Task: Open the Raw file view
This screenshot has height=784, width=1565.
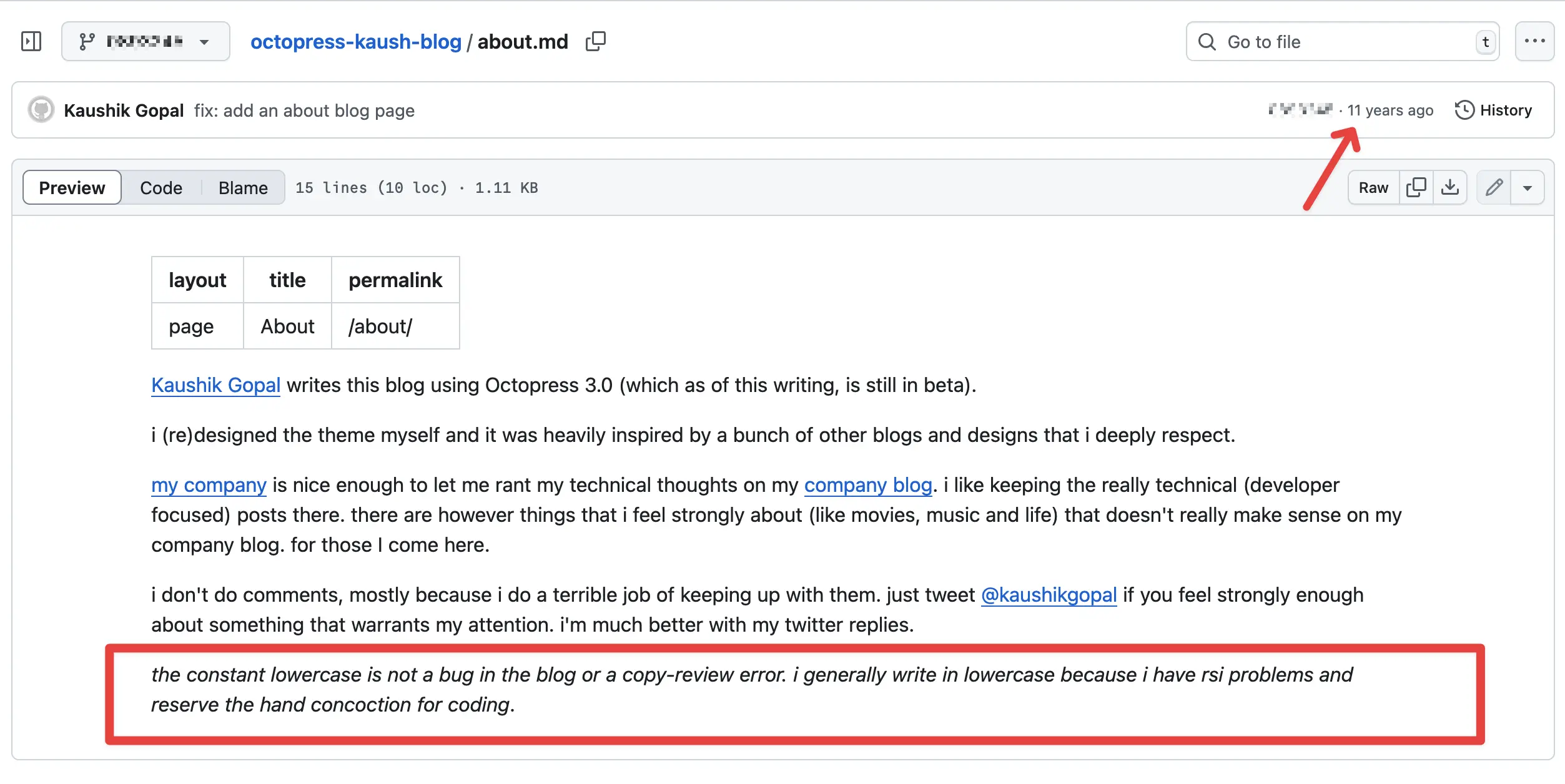Action: (x=1373, y=187)
